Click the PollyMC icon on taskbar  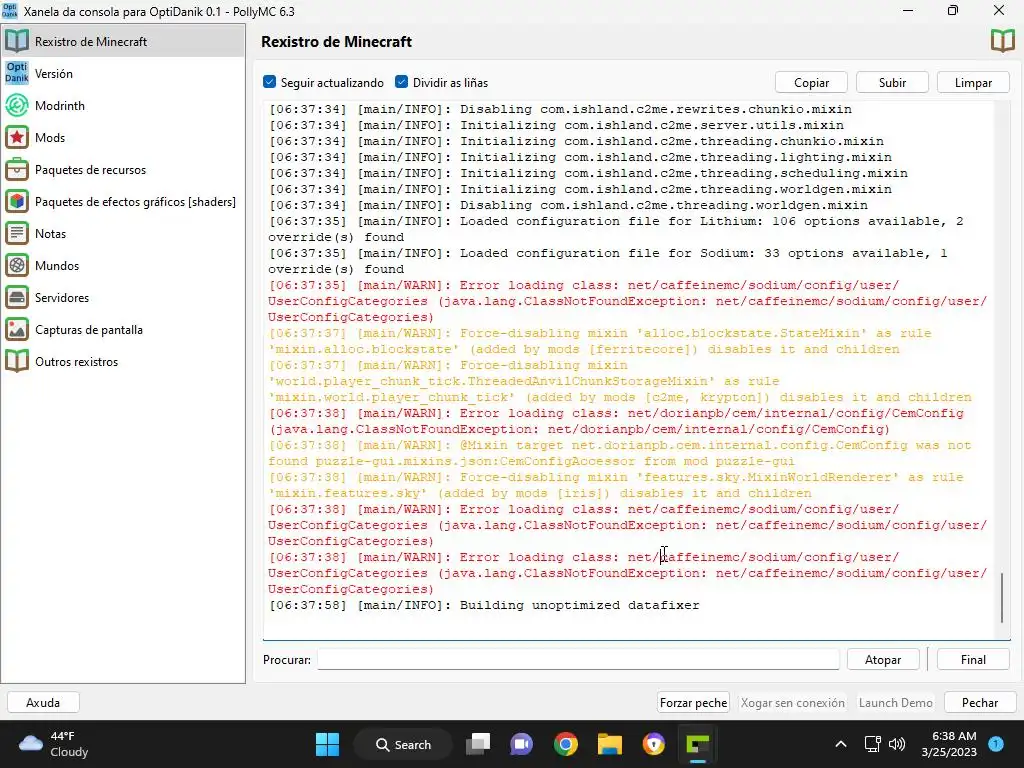coord(697,744)
